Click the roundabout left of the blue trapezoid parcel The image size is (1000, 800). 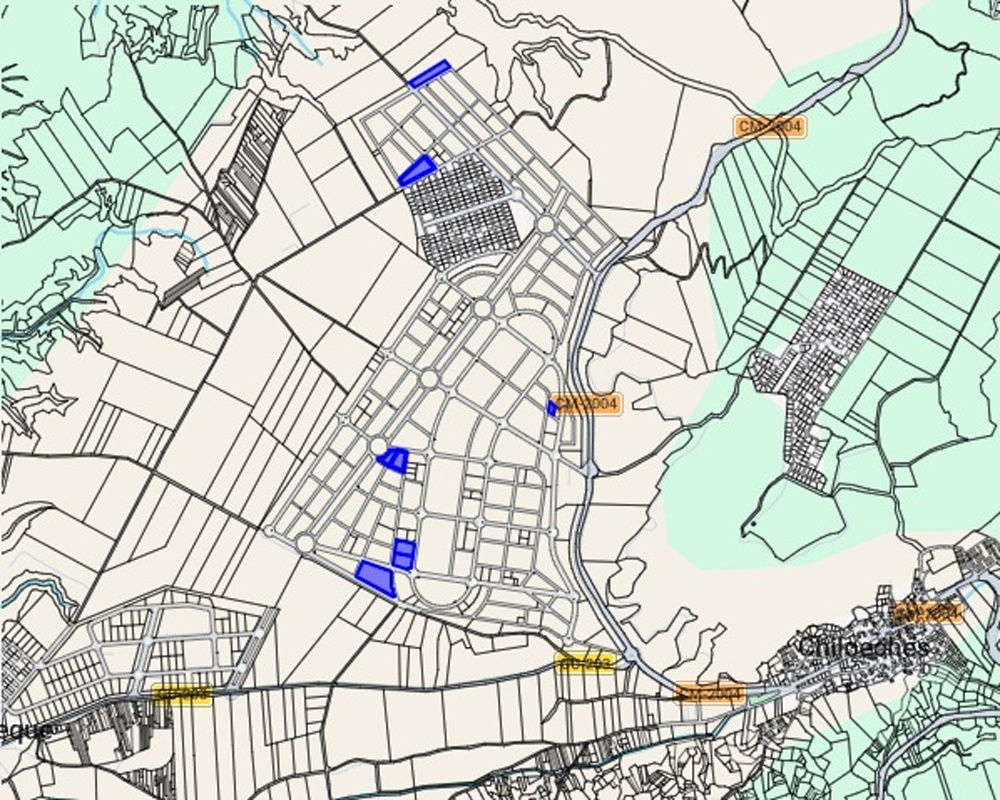pos(377,446)
